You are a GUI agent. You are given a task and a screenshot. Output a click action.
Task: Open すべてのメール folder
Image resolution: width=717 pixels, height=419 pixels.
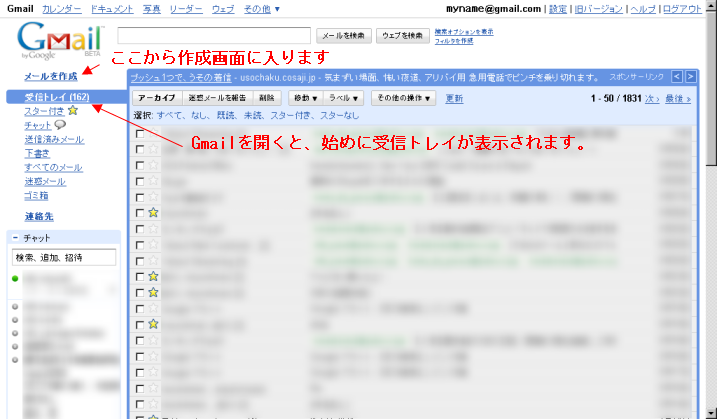point(54,167)
